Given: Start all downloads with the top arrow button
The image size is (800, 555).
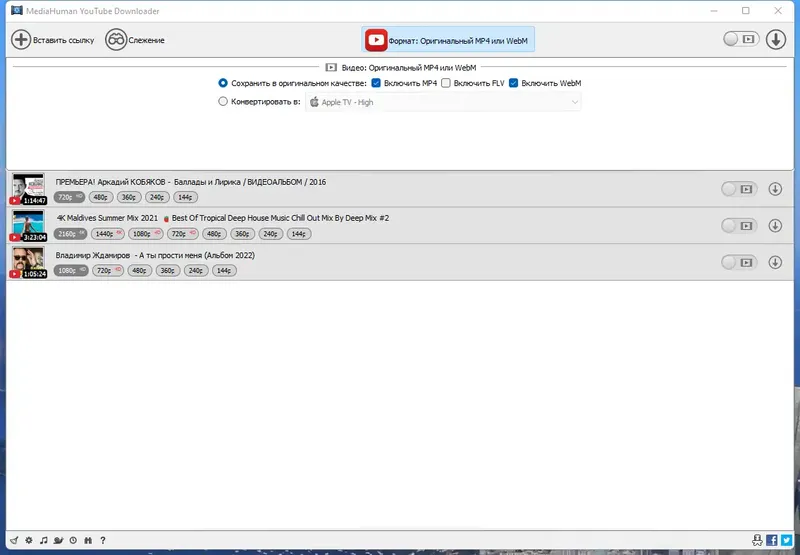Looking at the screenshot, I should (x=776, y=40).
